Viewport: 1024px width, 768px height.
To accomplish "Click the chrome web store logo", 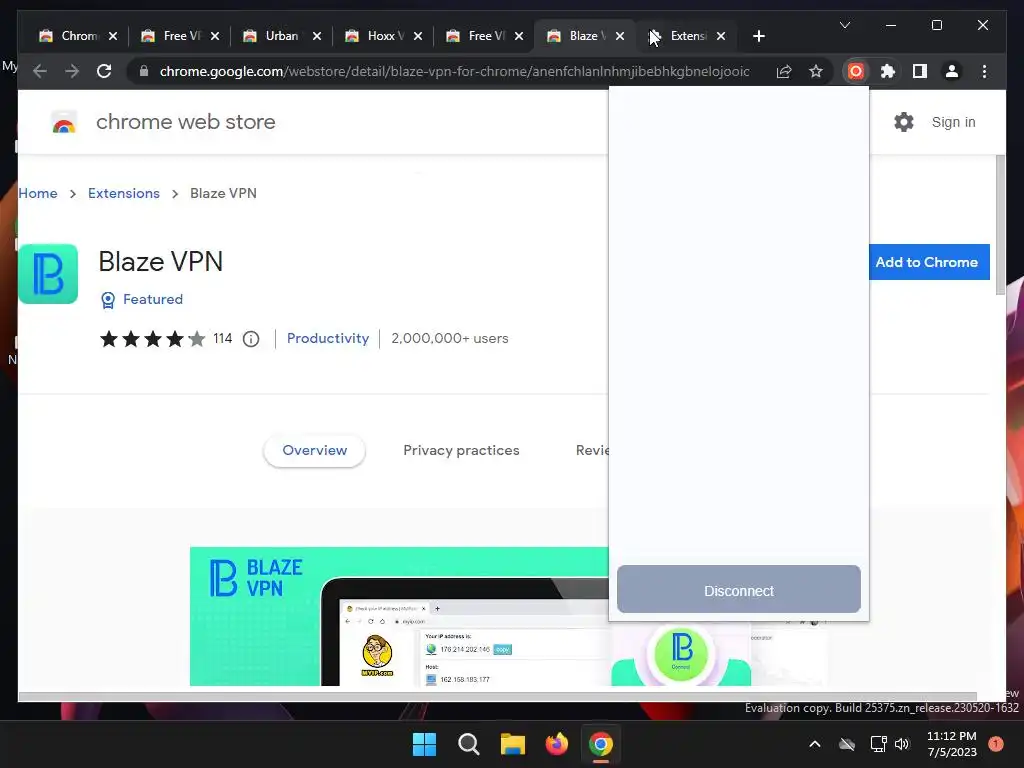I will (64, 122).
